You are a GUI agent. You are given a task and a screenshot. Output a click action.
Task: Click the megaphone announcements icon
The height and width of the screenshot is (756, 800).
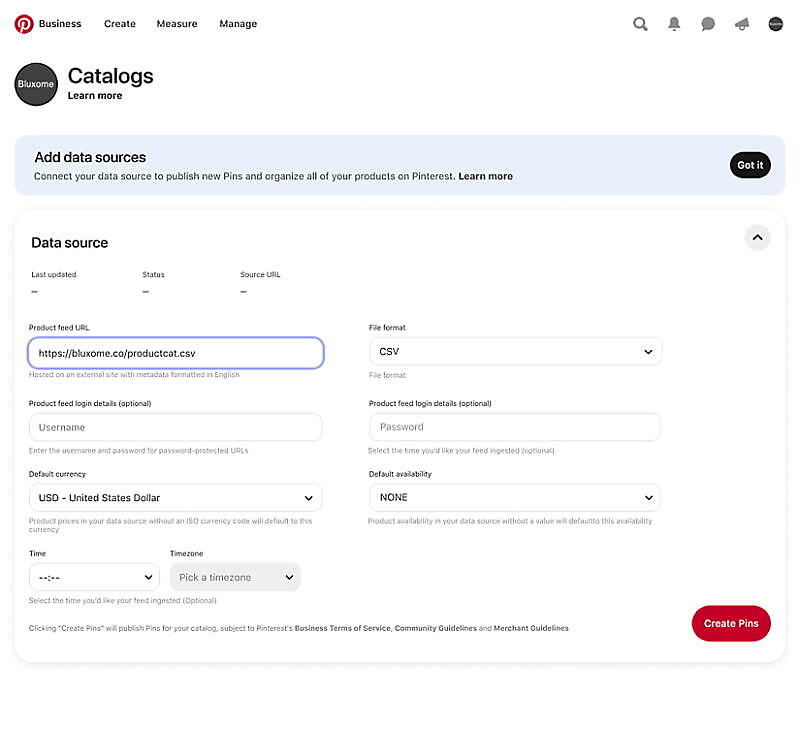pos(742,24)
